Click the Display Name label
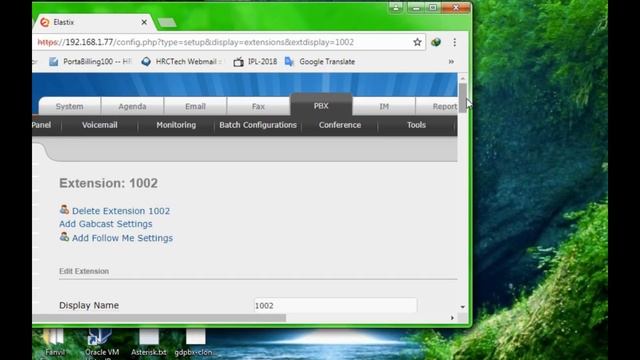The height and width of the screenshot is (360, 640). point(89,305)
